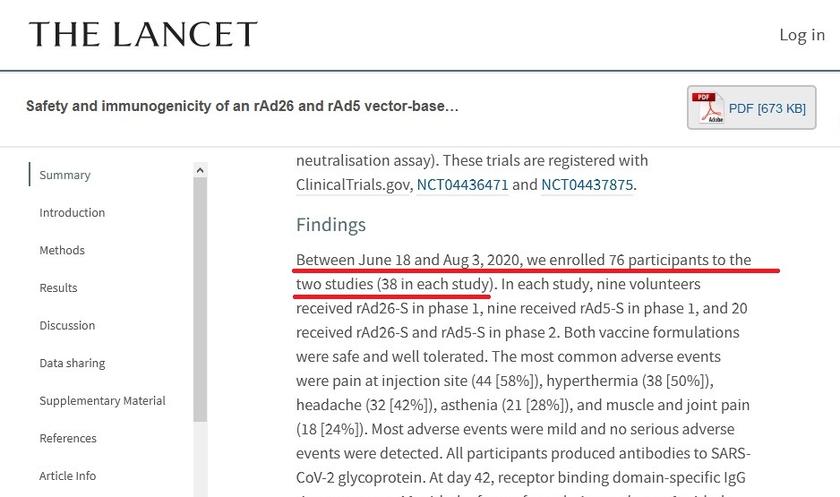
Task: Go to Data sharing section
Action: coord(72,363)
